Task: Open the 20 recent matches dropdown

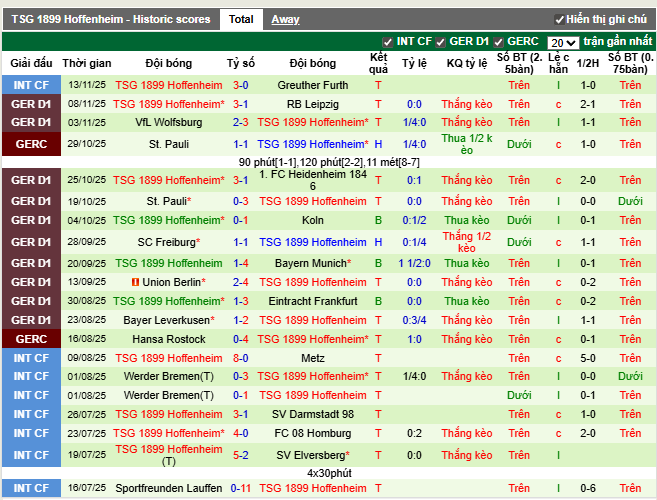Action: coord(563,42)
